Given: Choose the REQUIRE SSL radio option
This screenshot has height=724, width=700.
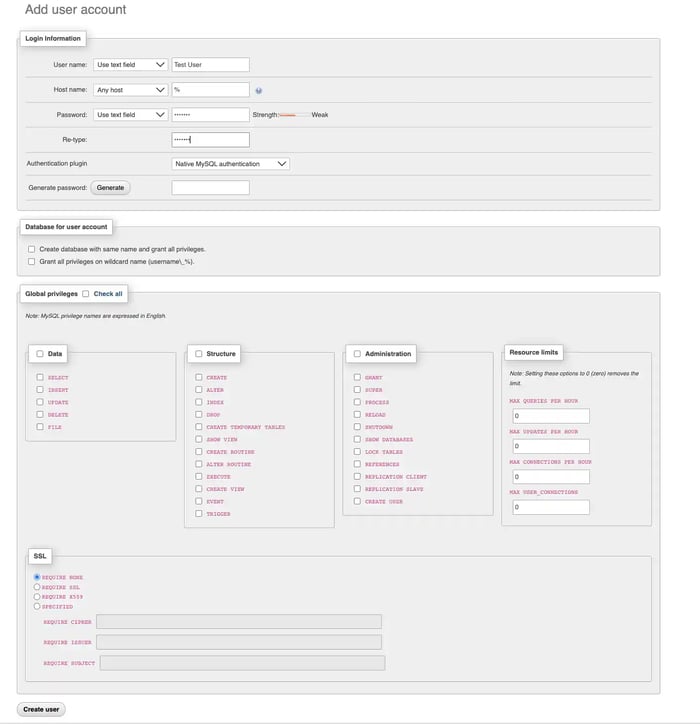Looking at the screenshot, I should [x=37, y=587].
